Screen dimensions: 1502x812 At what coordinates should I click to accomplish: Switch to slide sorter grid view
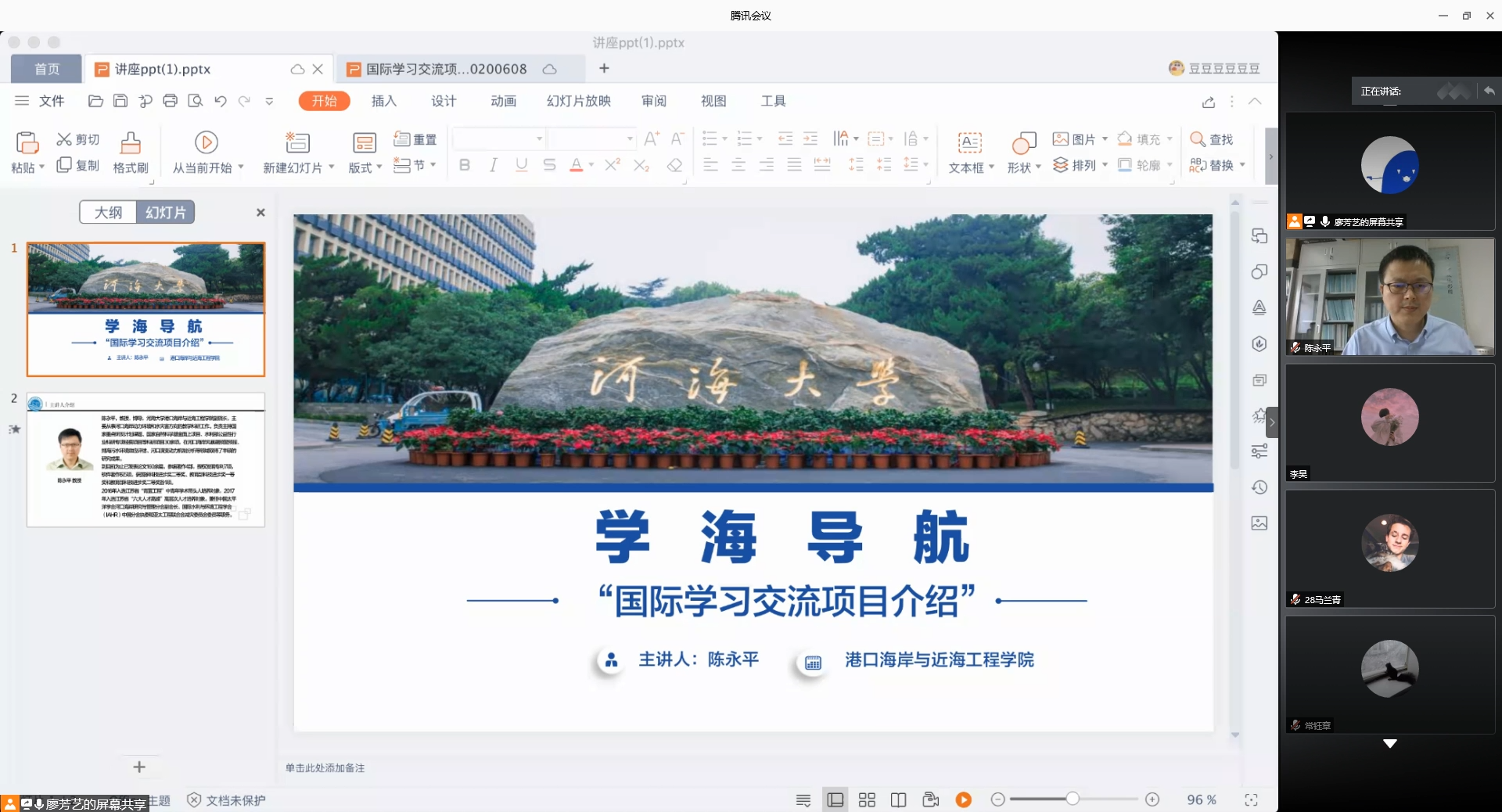coord(867,799)
